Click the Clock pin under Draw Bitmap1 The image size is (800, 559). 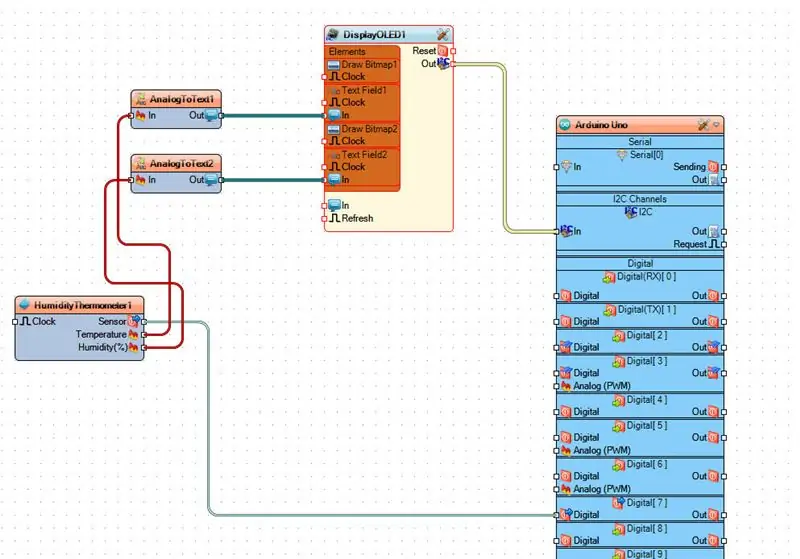pyautogui.click(x=324, y=77)
